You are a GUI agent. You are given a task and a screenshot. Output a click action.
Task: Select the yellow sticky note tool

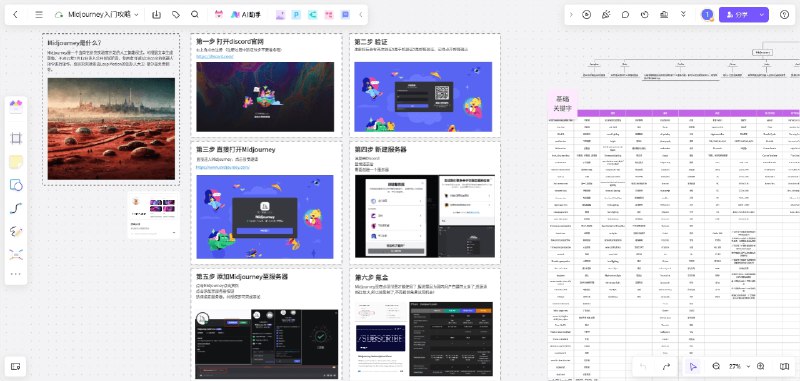(x=16, y=162)
